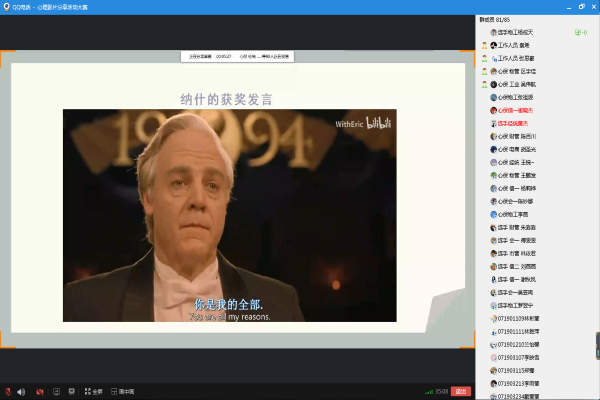Click the avatar next to member 071903213

tap(494, 384)
